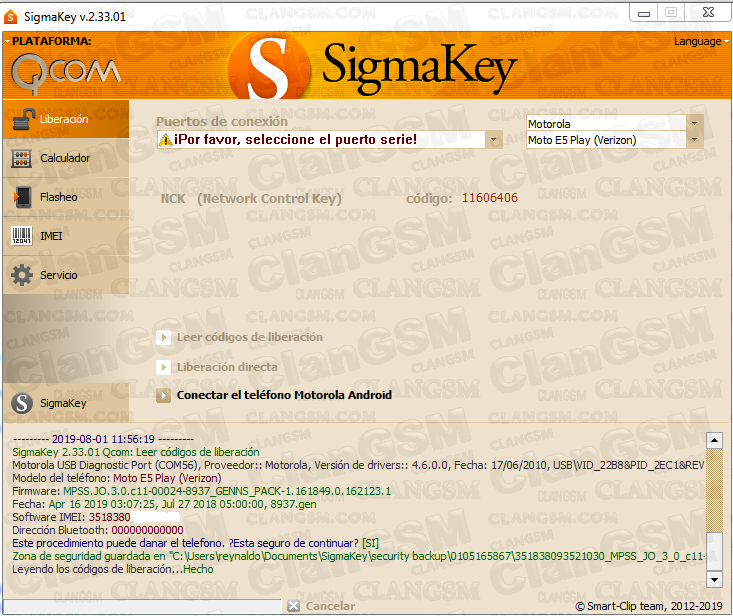The image size is (733, 616).
Task: Click the log scrollbar thumb
Action: [714, 552]
